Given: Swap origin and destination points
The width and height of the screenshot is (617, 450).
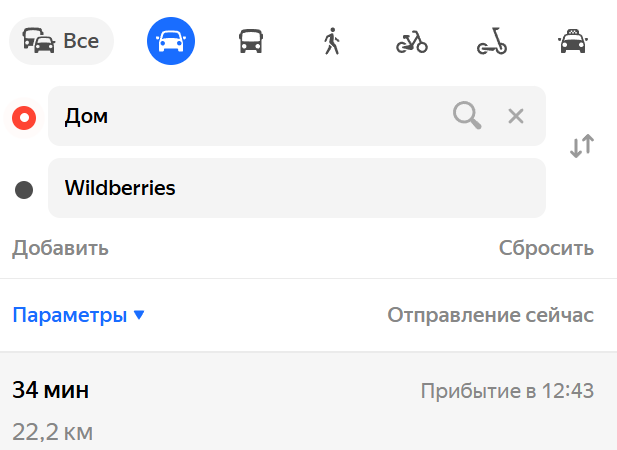Looking at the screenshot, I should coord(581,146).
